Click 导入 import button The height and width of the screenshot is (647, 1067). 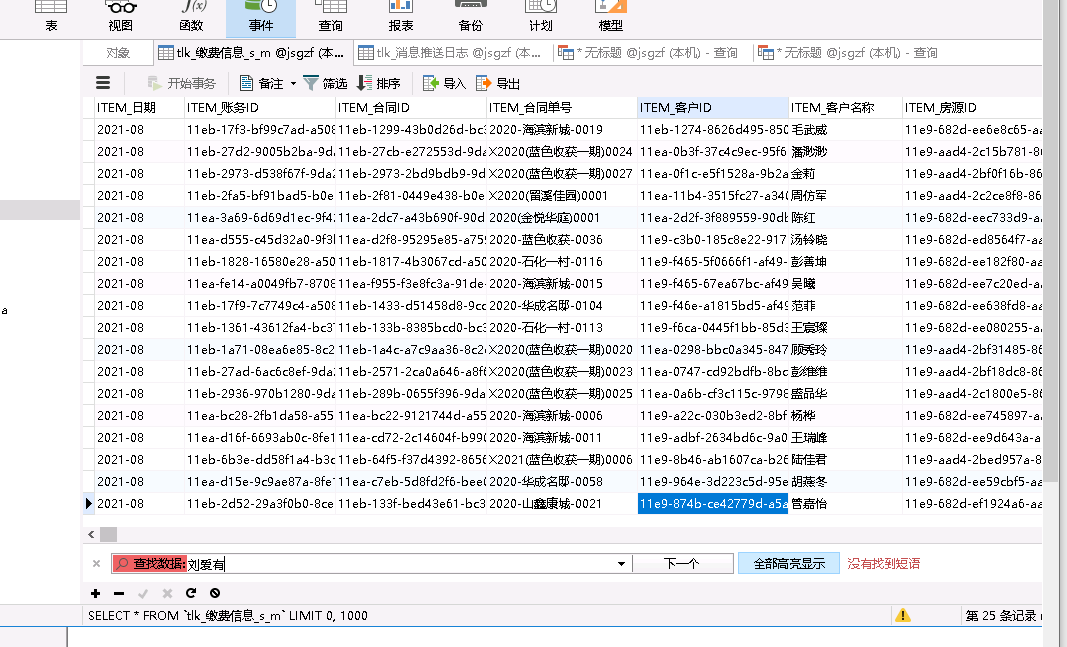click(x=444, y=83)
